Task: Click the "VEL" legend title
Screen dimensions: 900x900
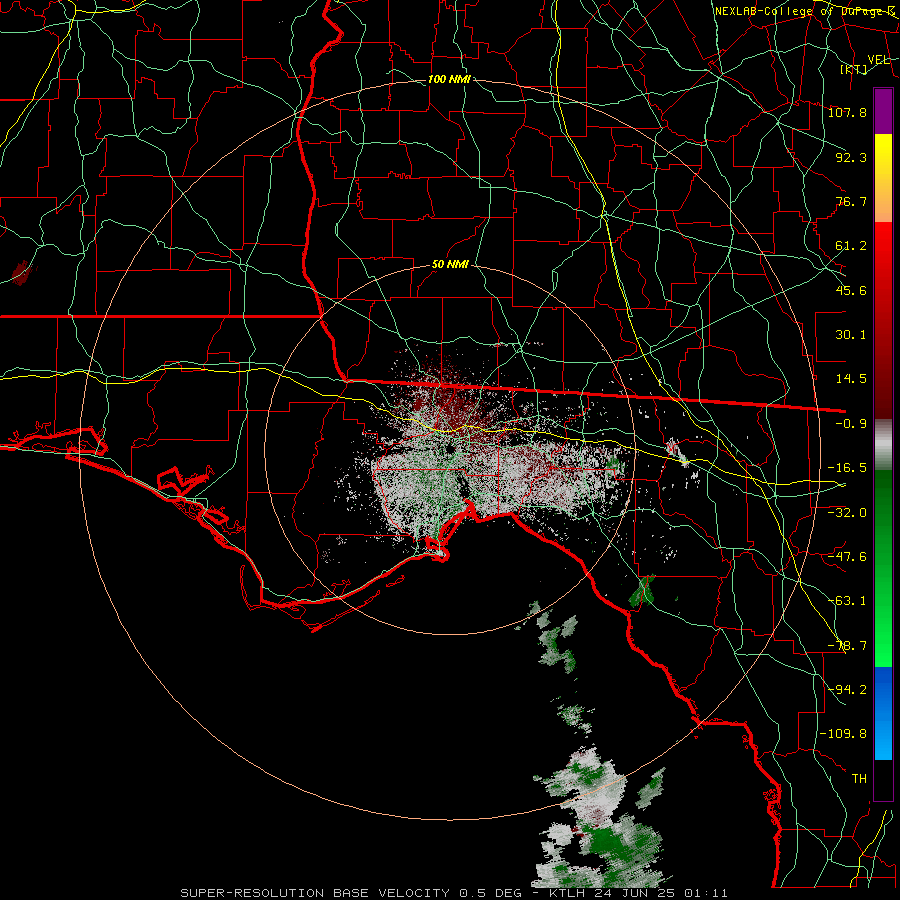Action: pyautogui.click(x=878, y=60)
